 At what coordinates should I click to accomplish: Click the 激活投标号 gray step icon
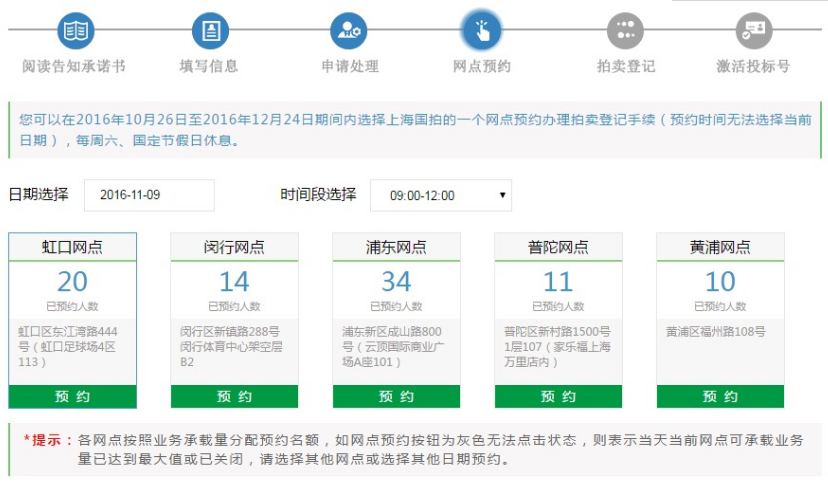pyautogui.click(x=753, y=31)
